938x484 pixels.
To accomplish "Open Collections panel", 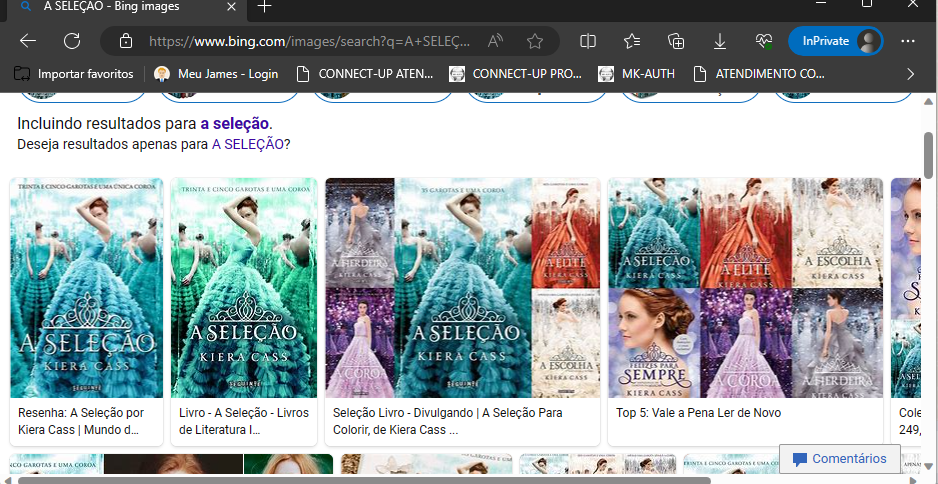I will click(x=676, y=41).
